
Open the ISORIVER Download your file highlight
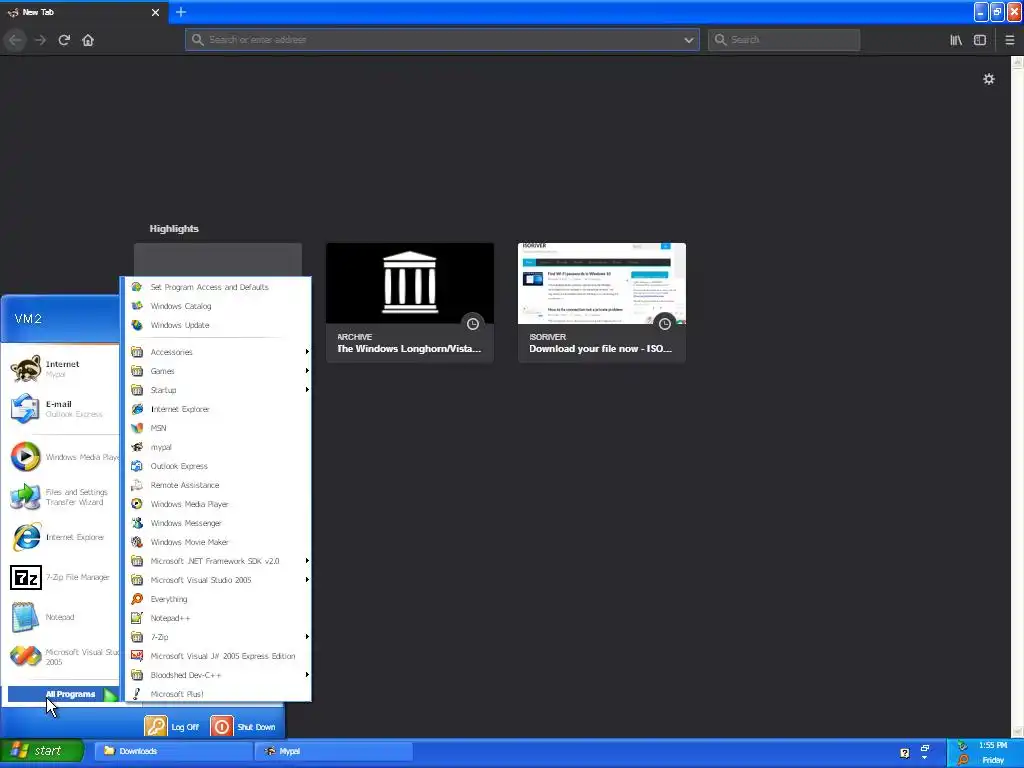pos(601,302)
